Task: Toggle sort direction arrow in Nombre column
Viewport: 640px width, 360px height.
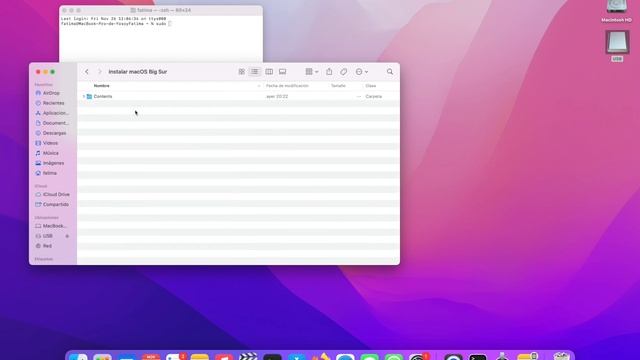Action: [259, 86]
